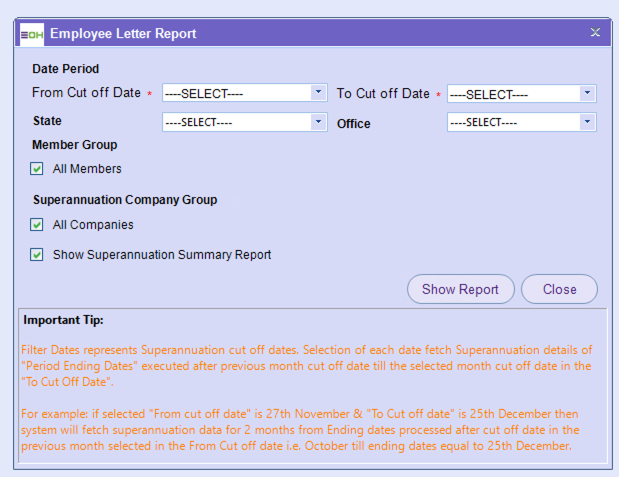Toggle the All Companies checkbox
The height and width of the screenshot is (477, 619).
click(x=37, y=225)
